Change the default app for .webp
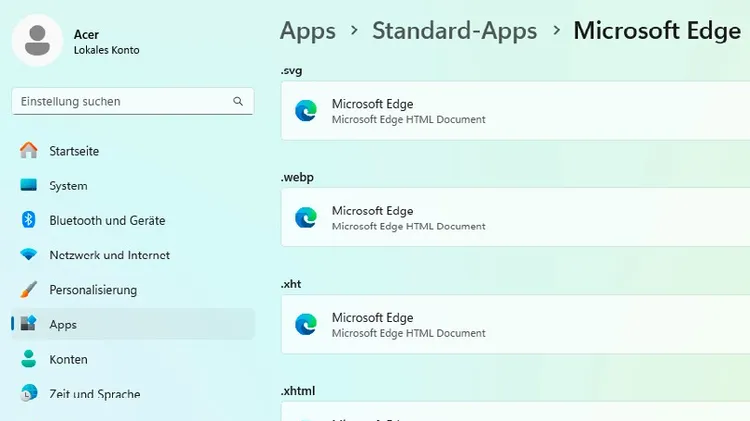 pyautogui.click(x=516, y=217)
